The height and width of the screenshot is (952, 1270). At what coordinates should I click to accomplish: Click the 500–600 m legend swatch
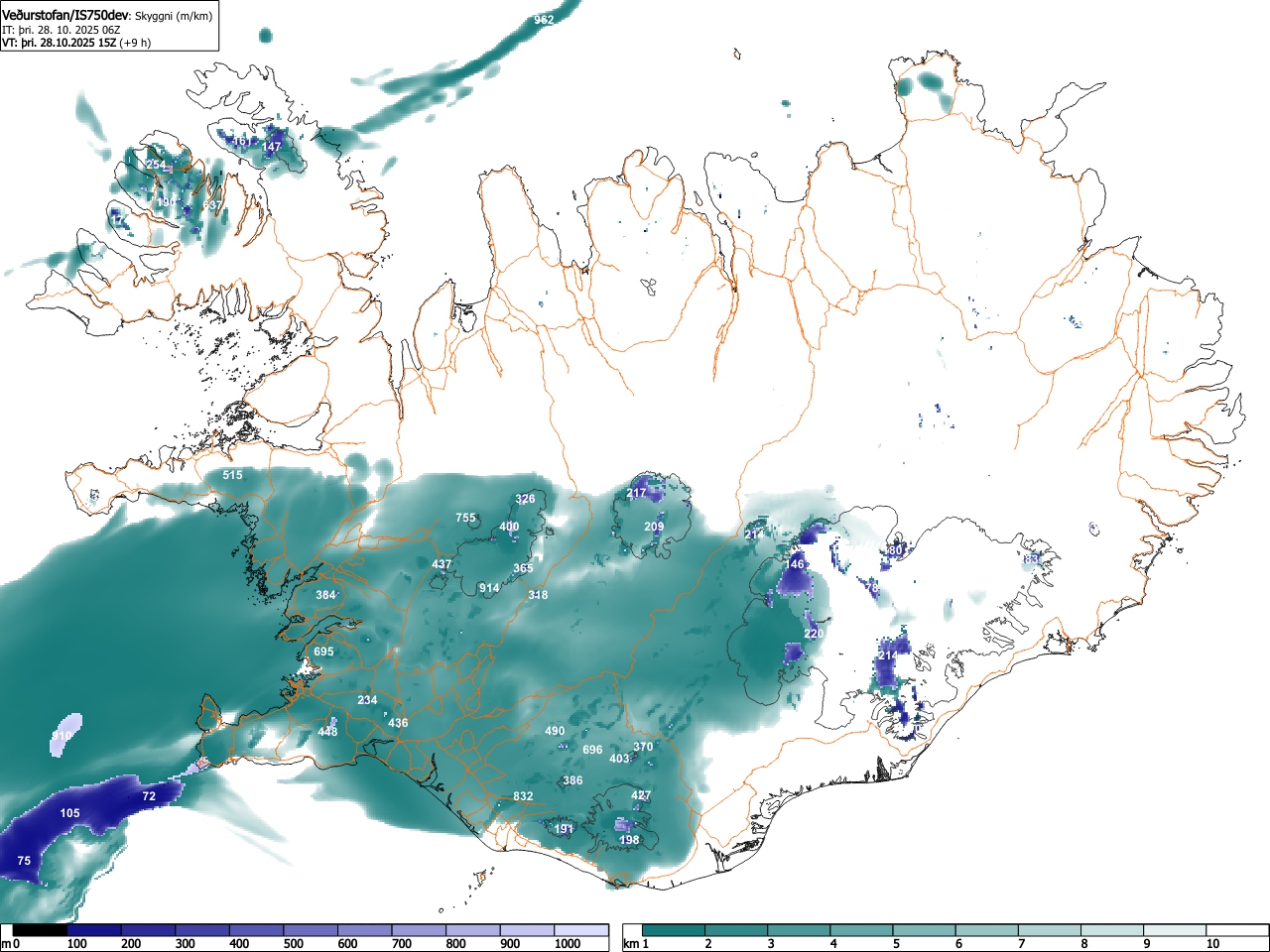[x=311, y=930]
